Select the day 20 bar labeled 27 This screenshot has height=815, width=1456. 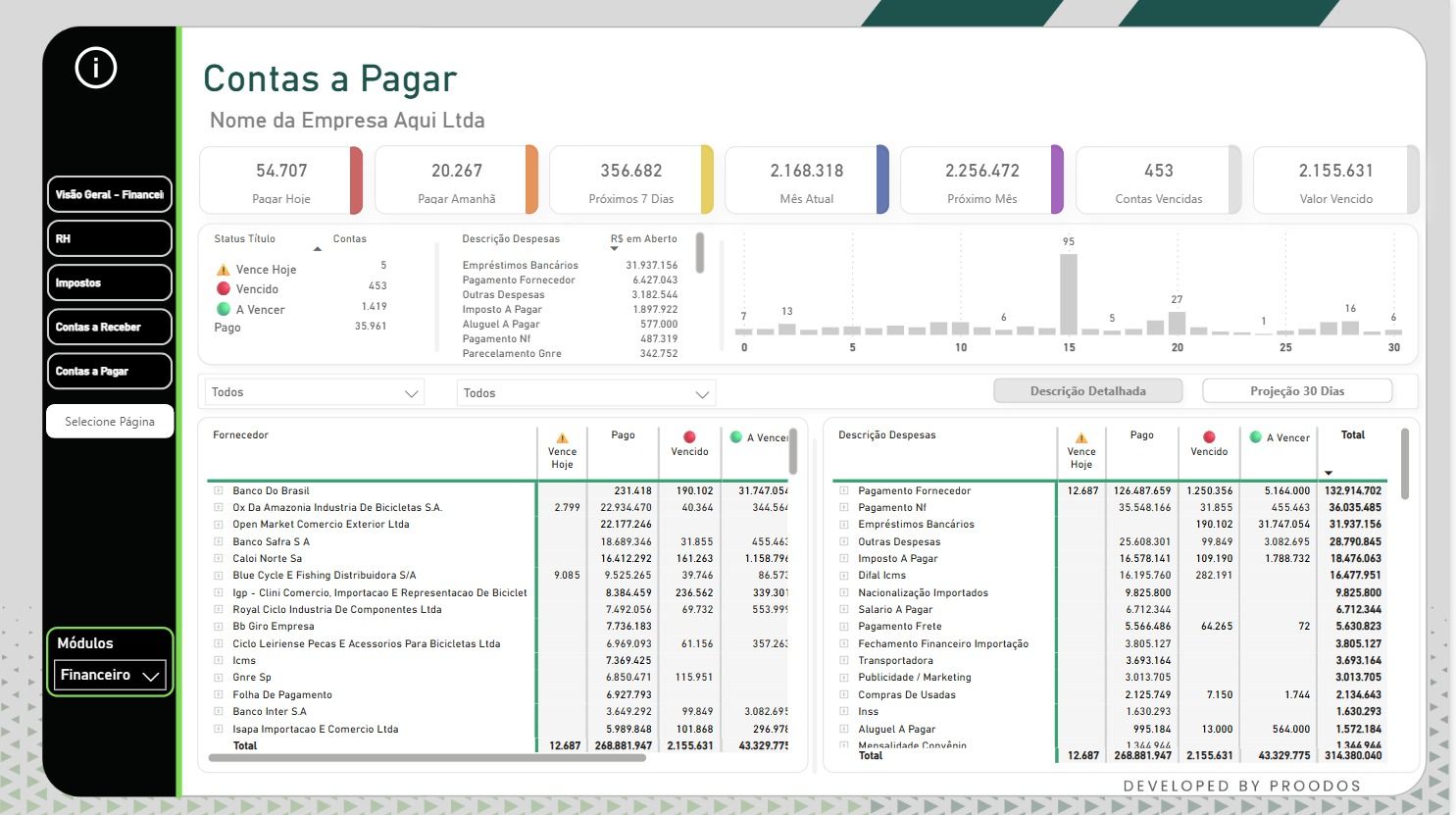1177,324
